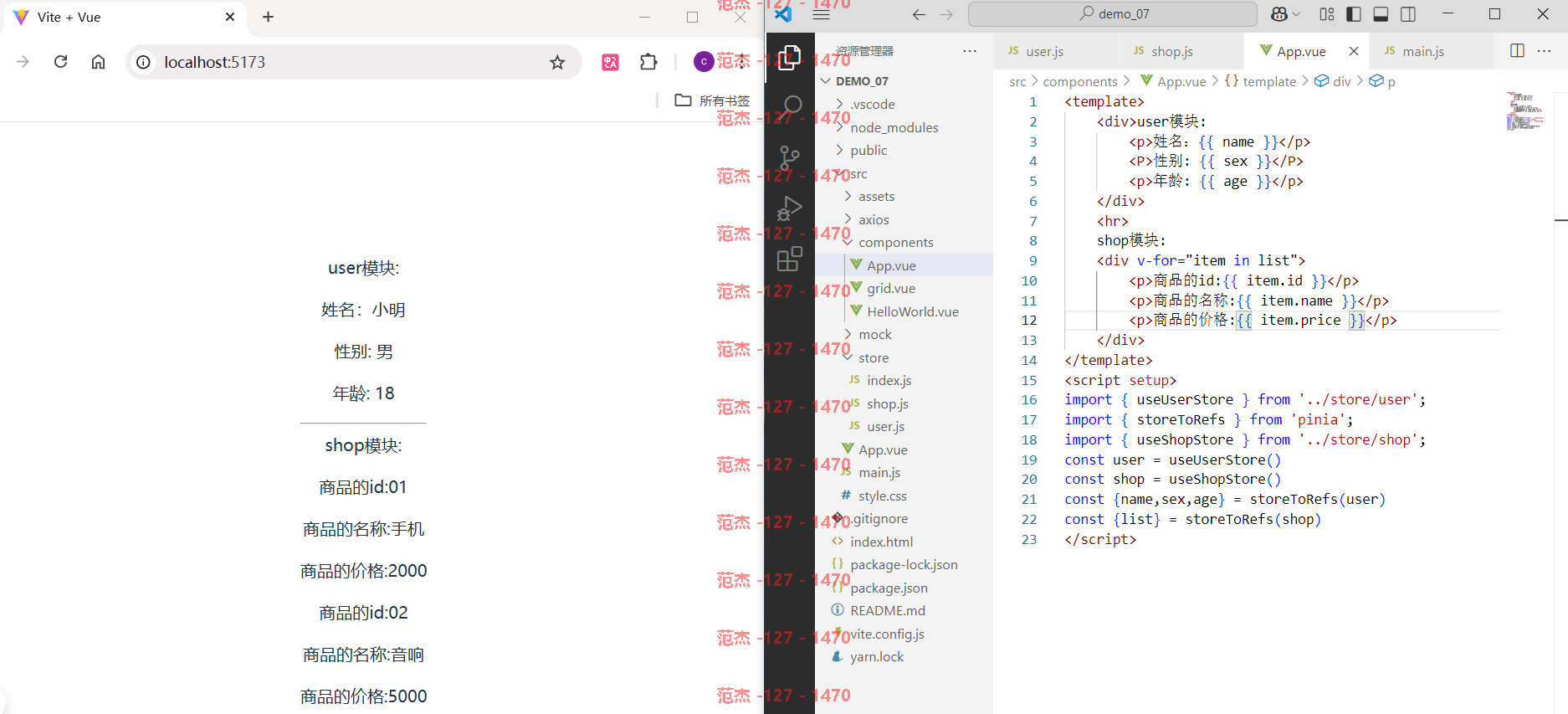Viewport: 1568px width, 714px height.
Task: Go to the browser home page
Action: click(x=98, y=62)
